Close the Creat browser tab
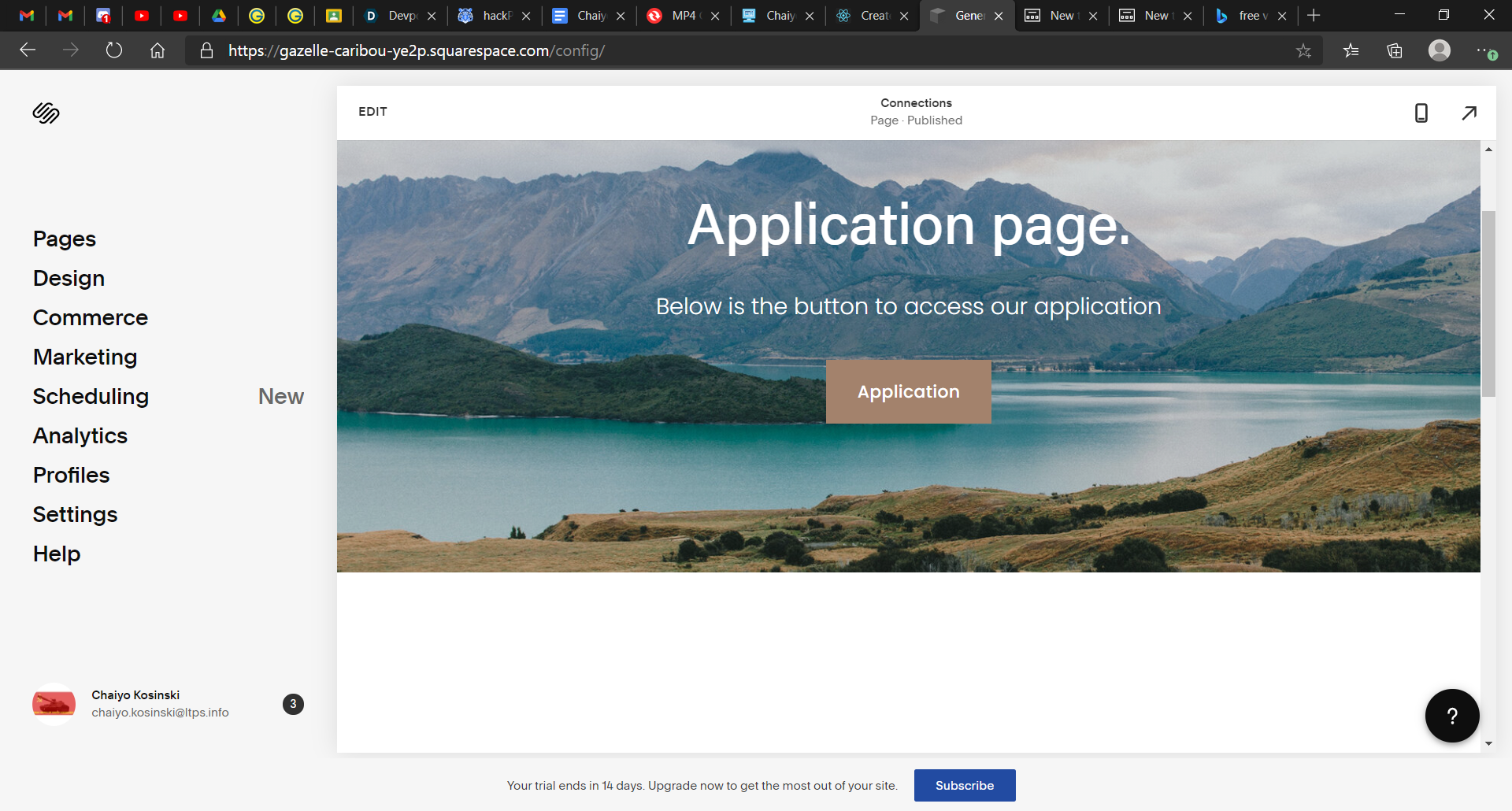Image resolution: width=1512 pixels, height=811 pixels. coord(904,16)
